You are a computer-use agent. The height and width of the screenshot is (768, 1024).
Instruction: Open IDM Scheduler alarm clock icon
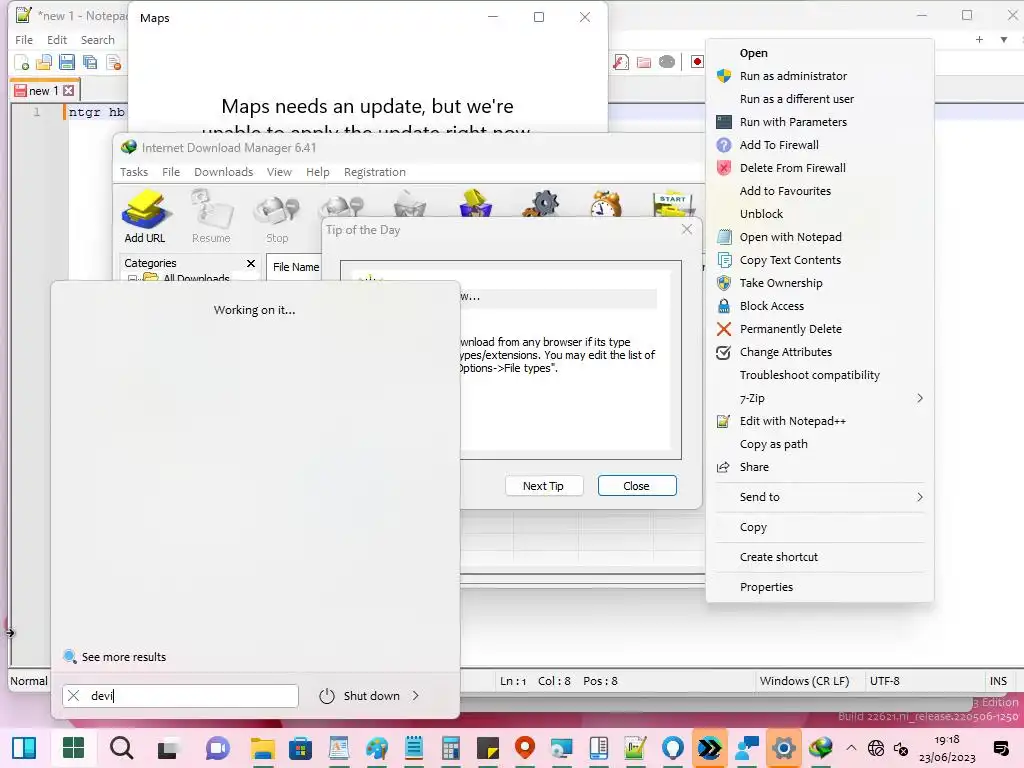(x=606, y=203)
